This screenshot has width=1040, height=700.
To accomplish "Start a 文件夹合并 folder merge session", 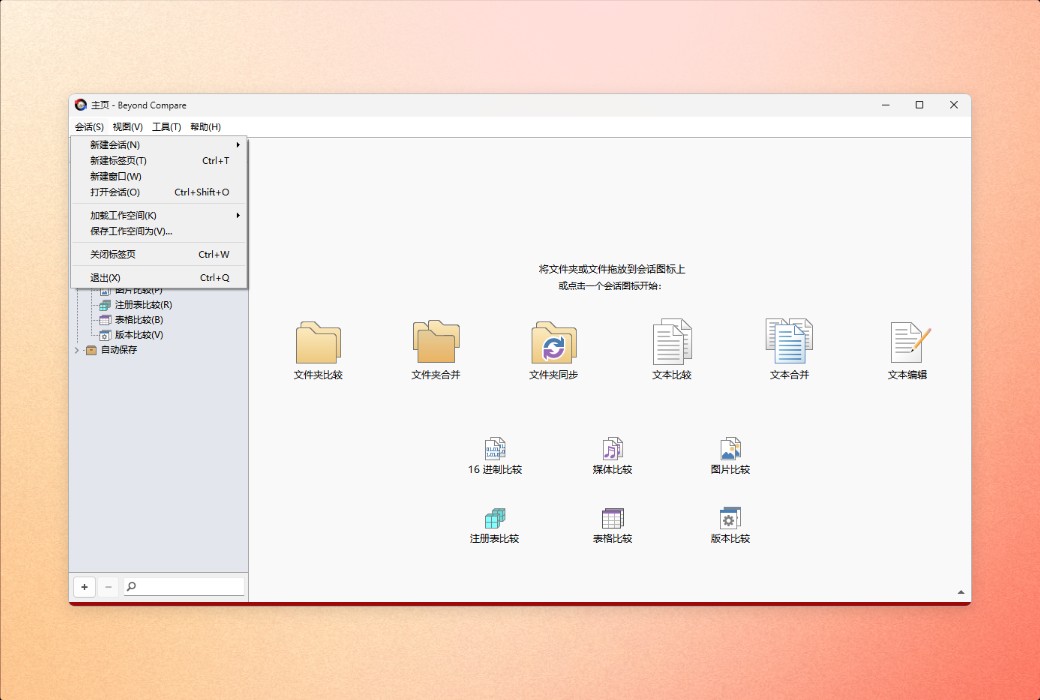I will [436, 349].
